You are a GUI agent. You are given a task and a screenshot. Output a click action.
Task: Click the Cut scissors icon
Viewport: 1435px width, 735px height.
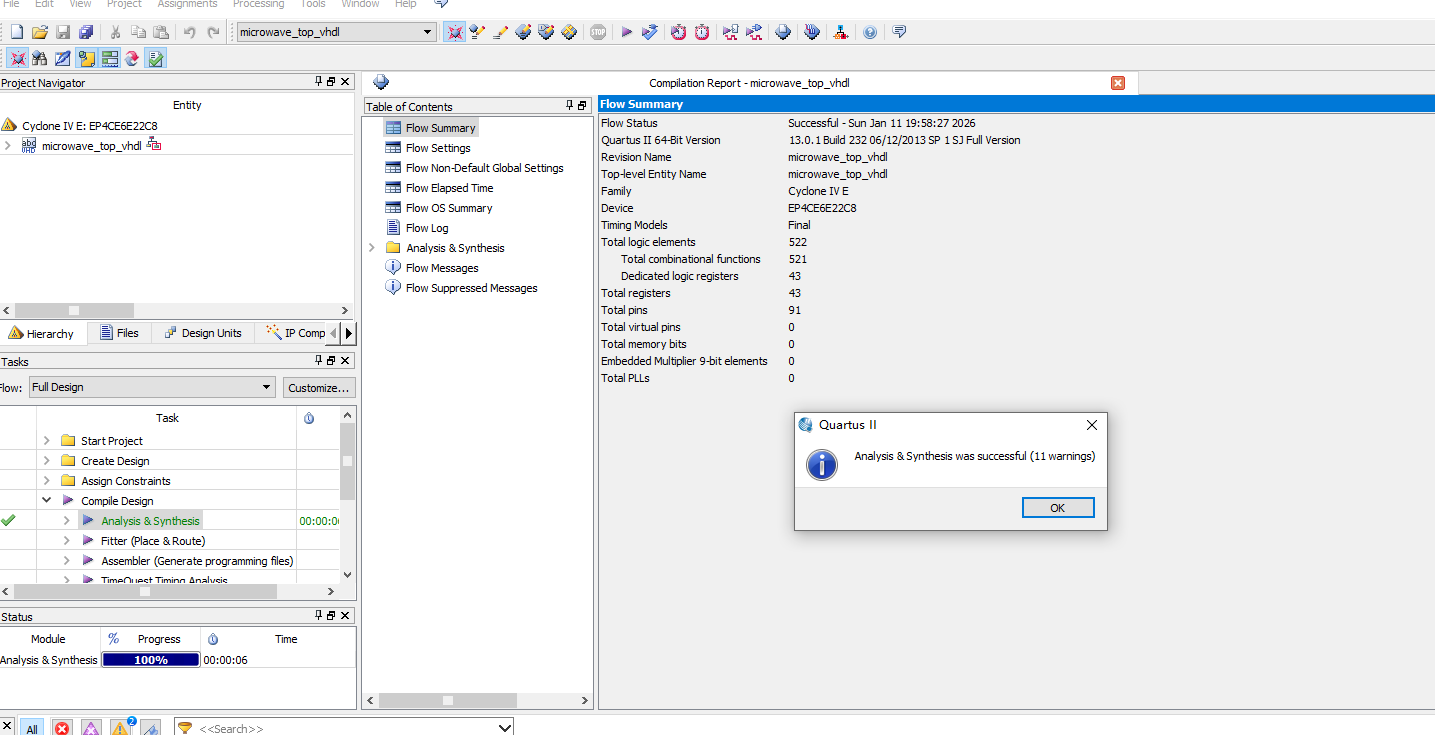tap(115, 32)
